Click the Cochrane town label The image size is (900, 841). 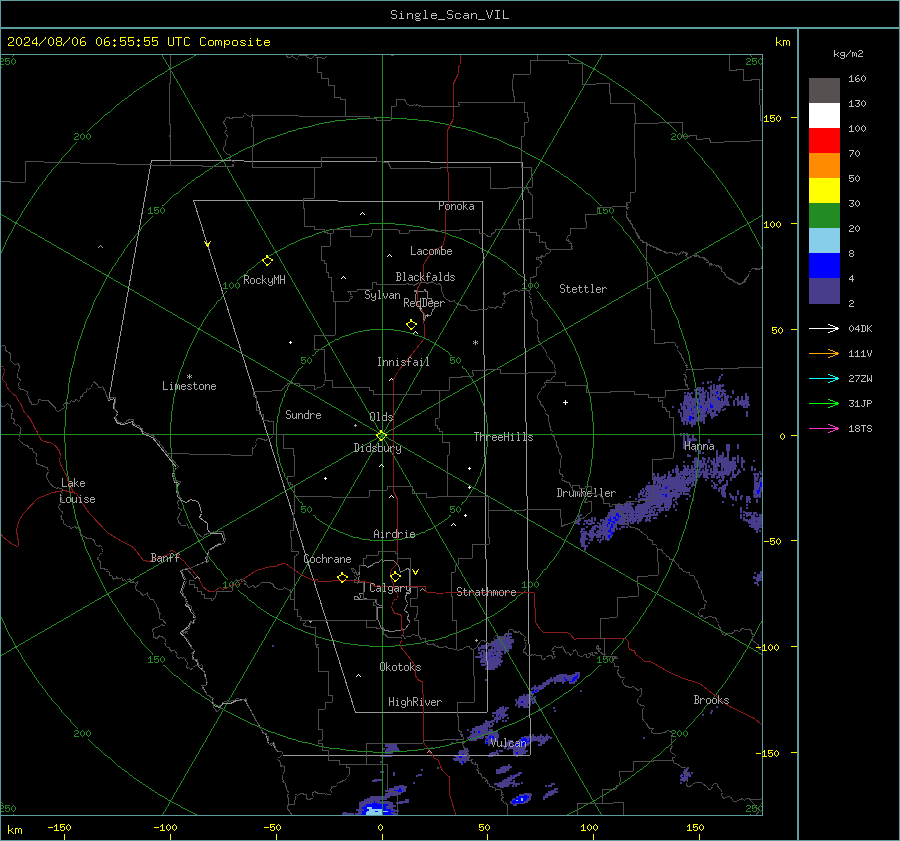327,559
